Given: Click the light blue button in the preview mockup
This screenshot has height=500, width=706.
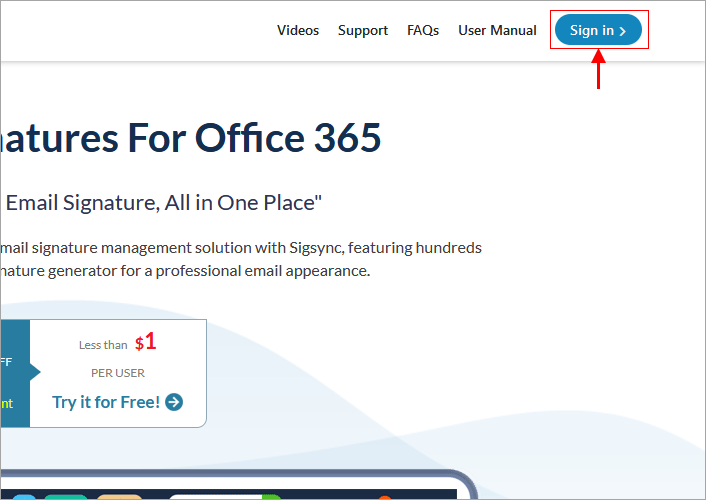Looking at the screenshot, I should pos(22,496).
